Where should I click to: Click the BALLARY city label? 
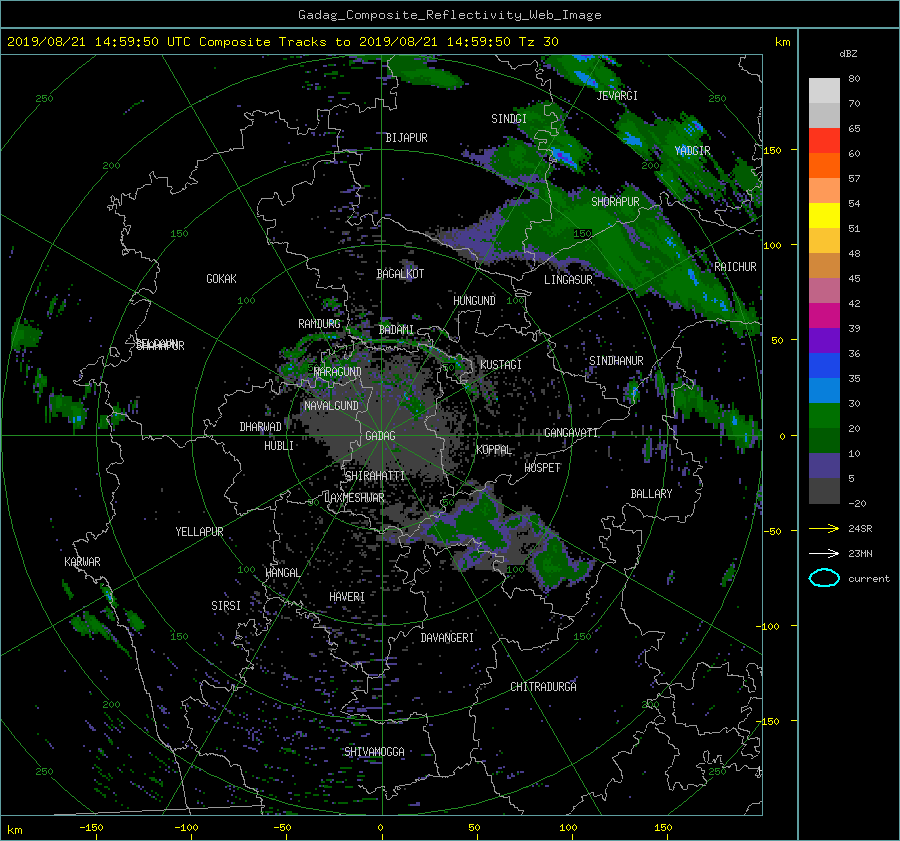651,494
